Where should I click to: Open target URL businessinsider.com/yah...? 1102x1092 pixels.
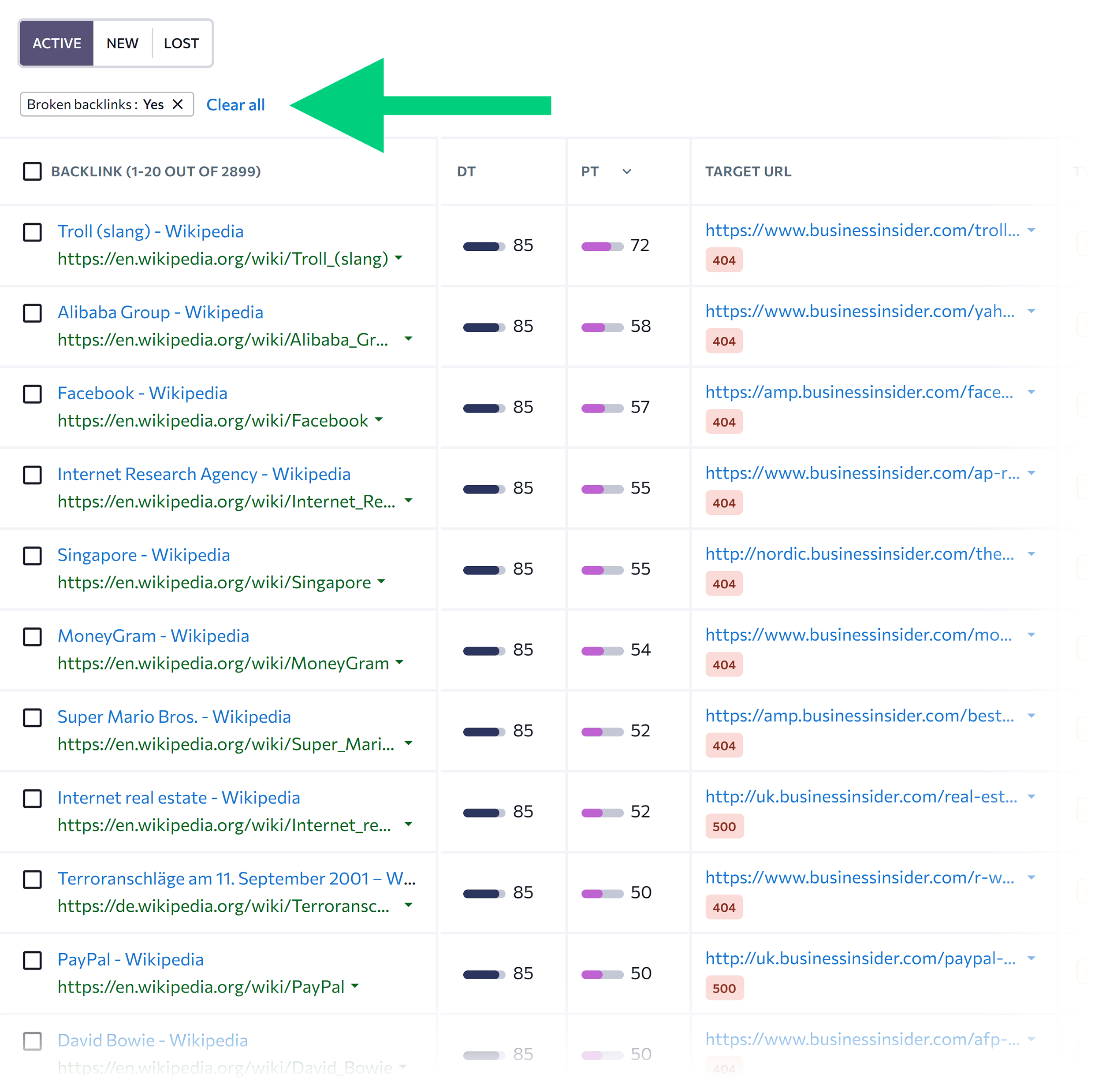(x=860, y=312)
